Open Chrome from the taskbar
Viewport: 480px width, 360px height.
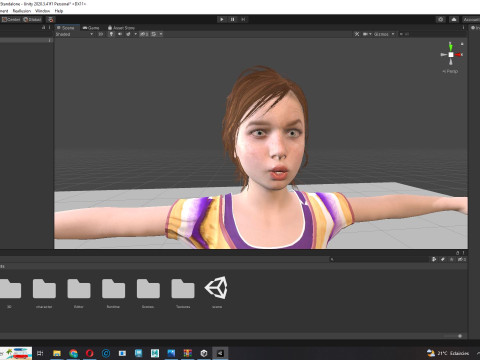click(73, 353)
